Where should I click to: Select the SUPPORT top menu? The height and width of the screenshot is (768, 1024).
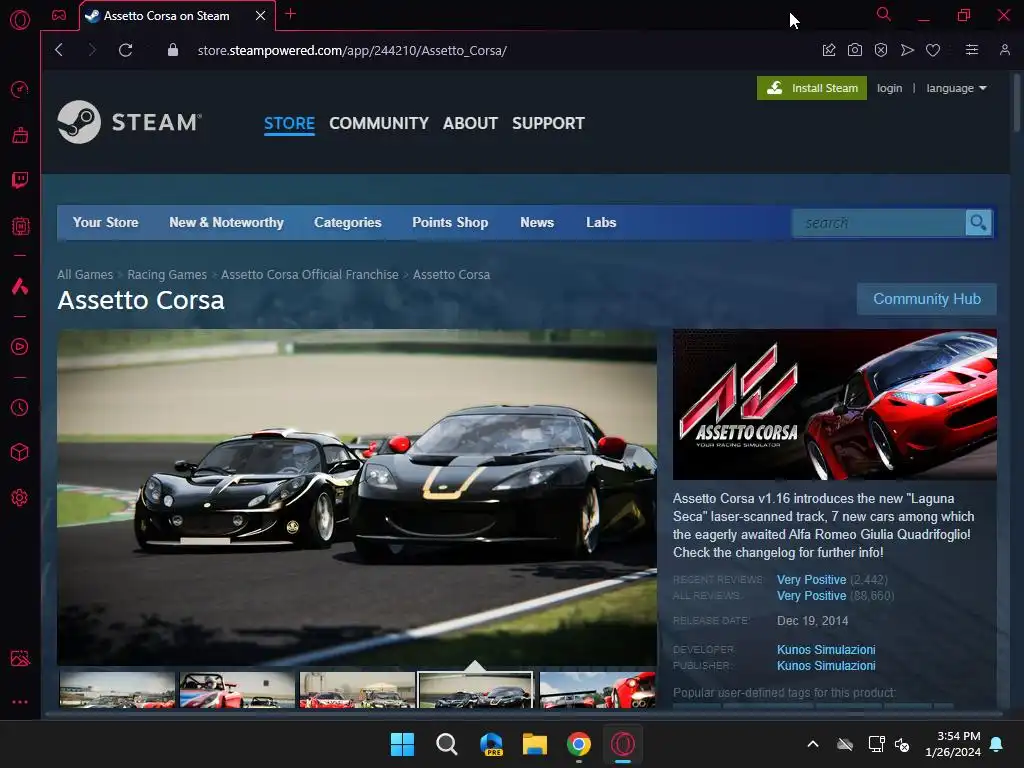coord(548,123)
